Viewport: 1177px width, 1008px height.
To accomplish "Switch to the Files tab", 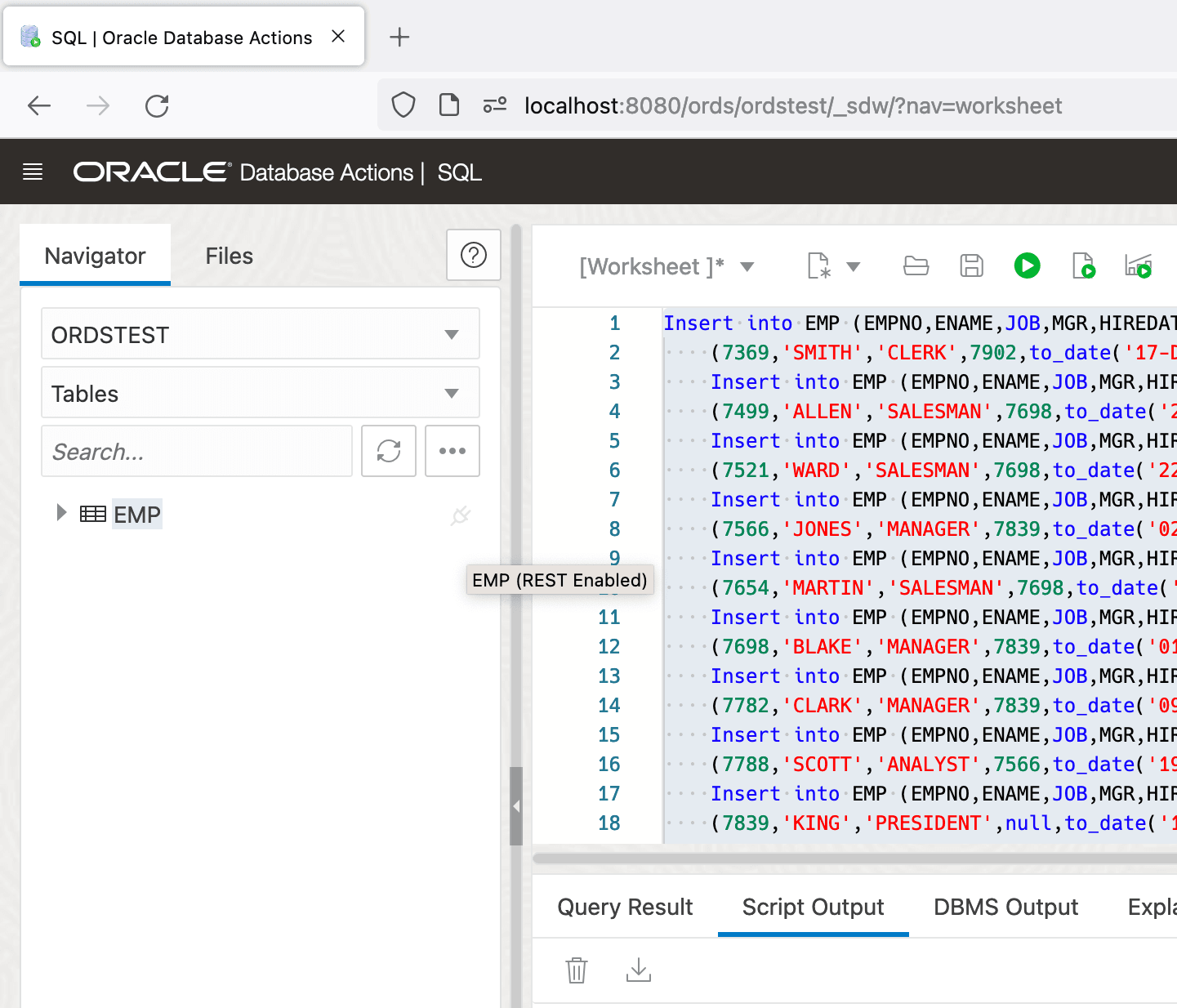I will point(230,256).
